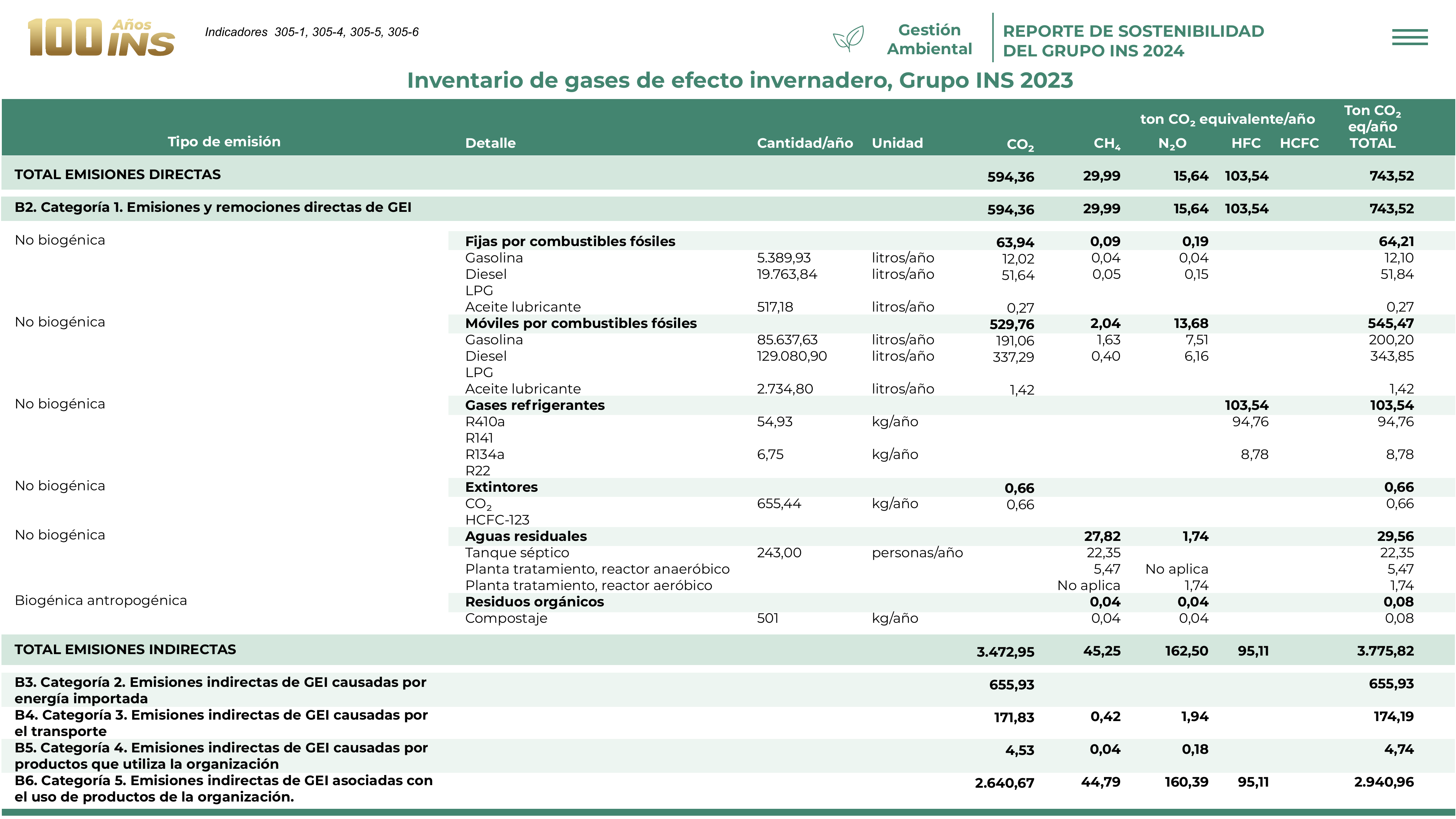
Task: Click the Indicadores 305-1, 305-4 text
Action: coord(312,32)
